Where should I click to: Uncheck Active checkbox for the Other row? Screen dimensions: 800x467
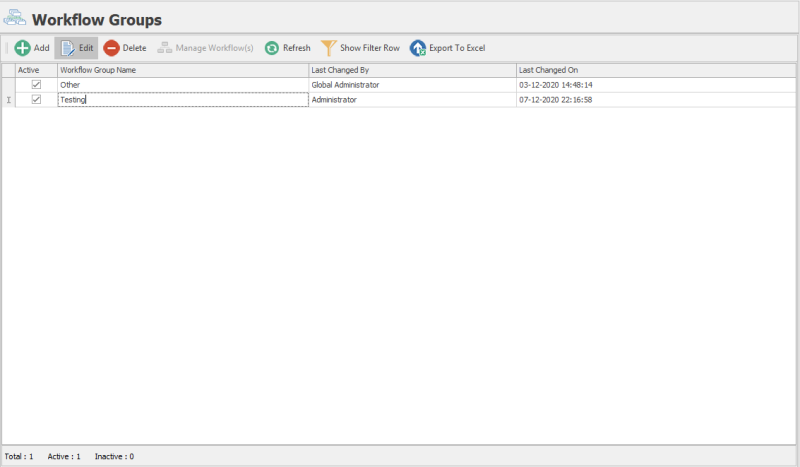tap(36, 85)
